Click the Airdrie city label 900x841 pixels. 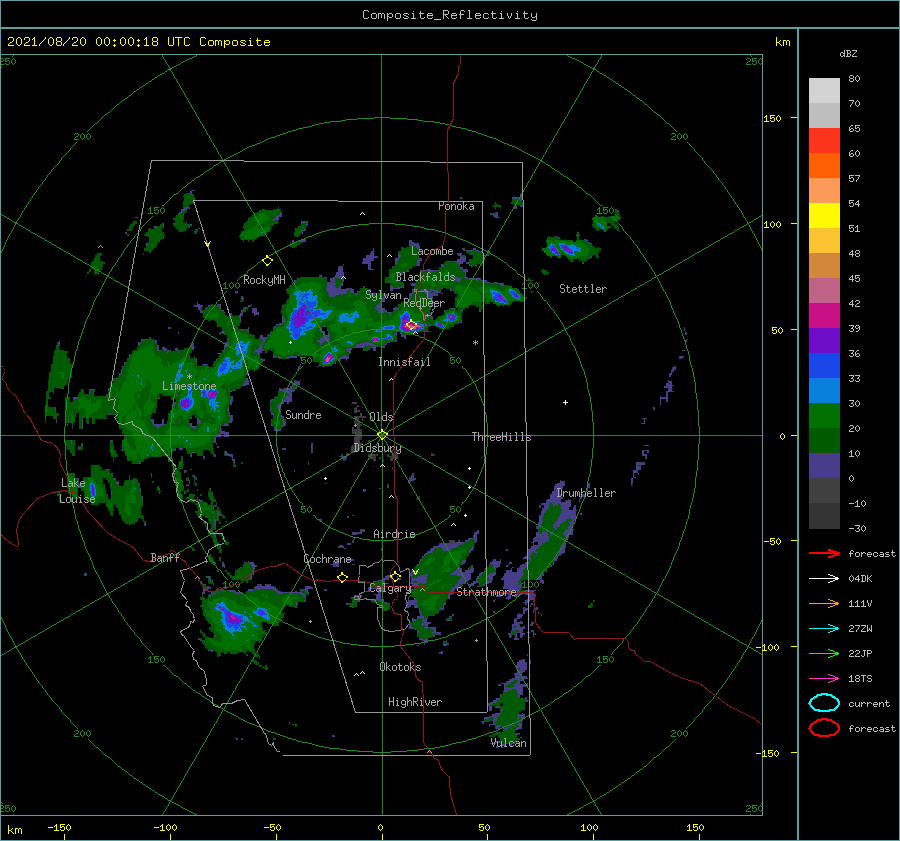[394, 534]
